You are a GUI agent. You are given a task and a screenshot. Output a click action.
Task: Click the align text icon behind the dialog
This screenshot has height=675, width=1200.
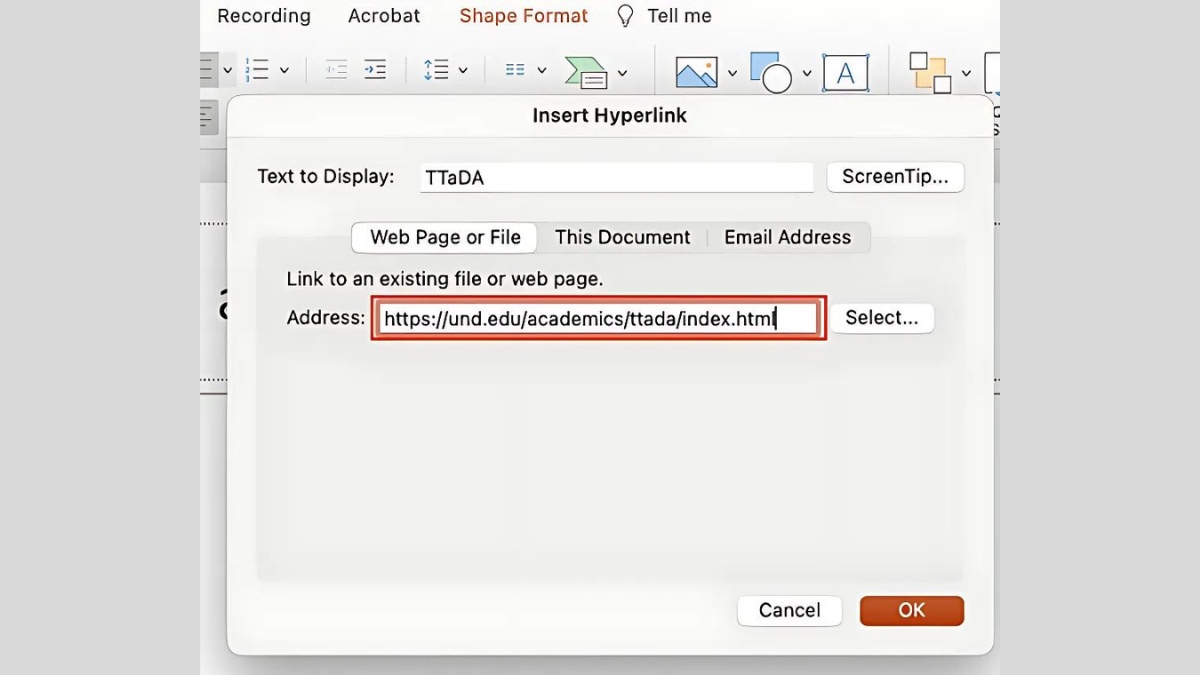click(209, 117)
